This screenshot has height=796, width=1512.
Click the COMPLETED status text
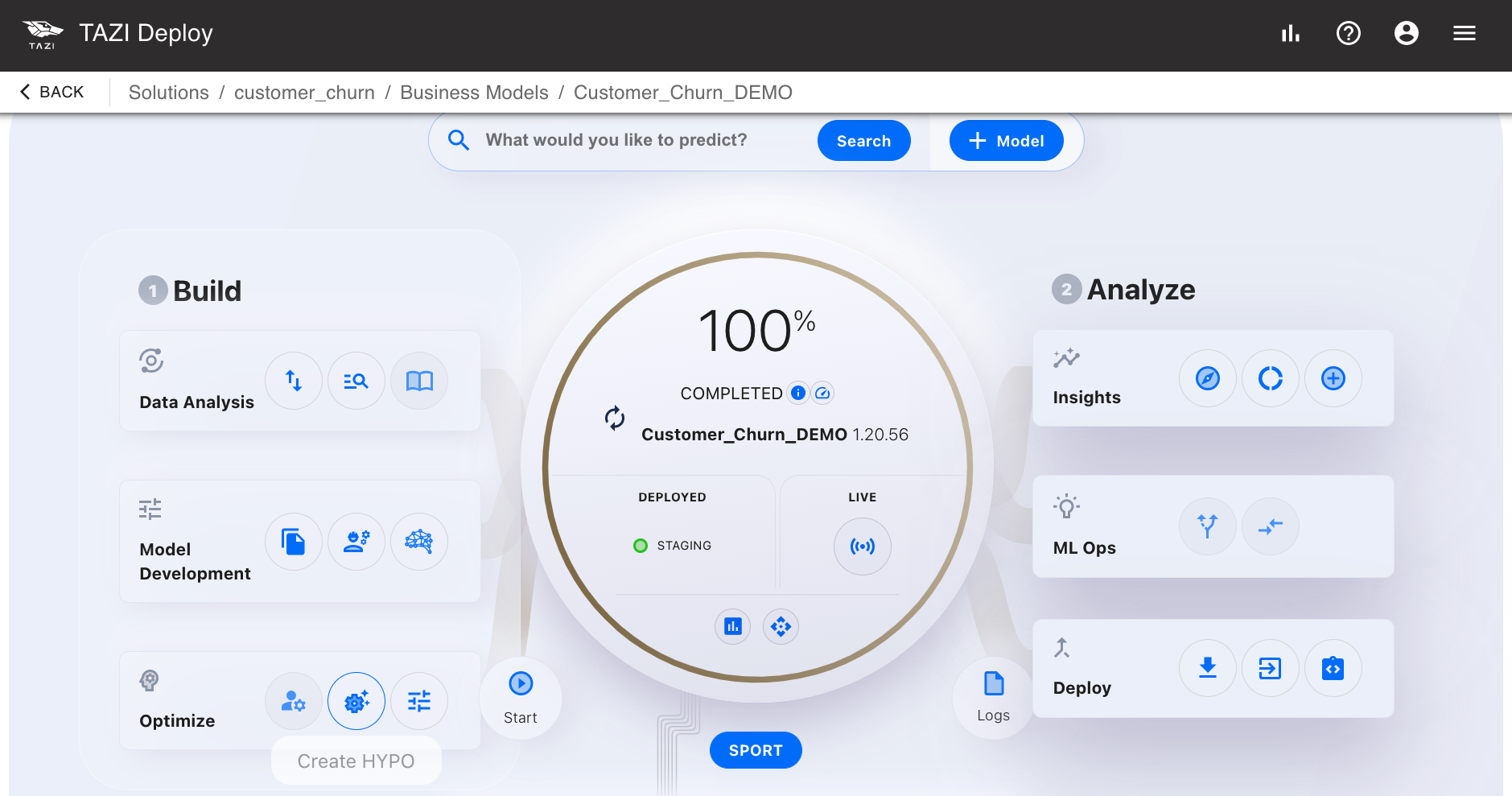point(731,394)
